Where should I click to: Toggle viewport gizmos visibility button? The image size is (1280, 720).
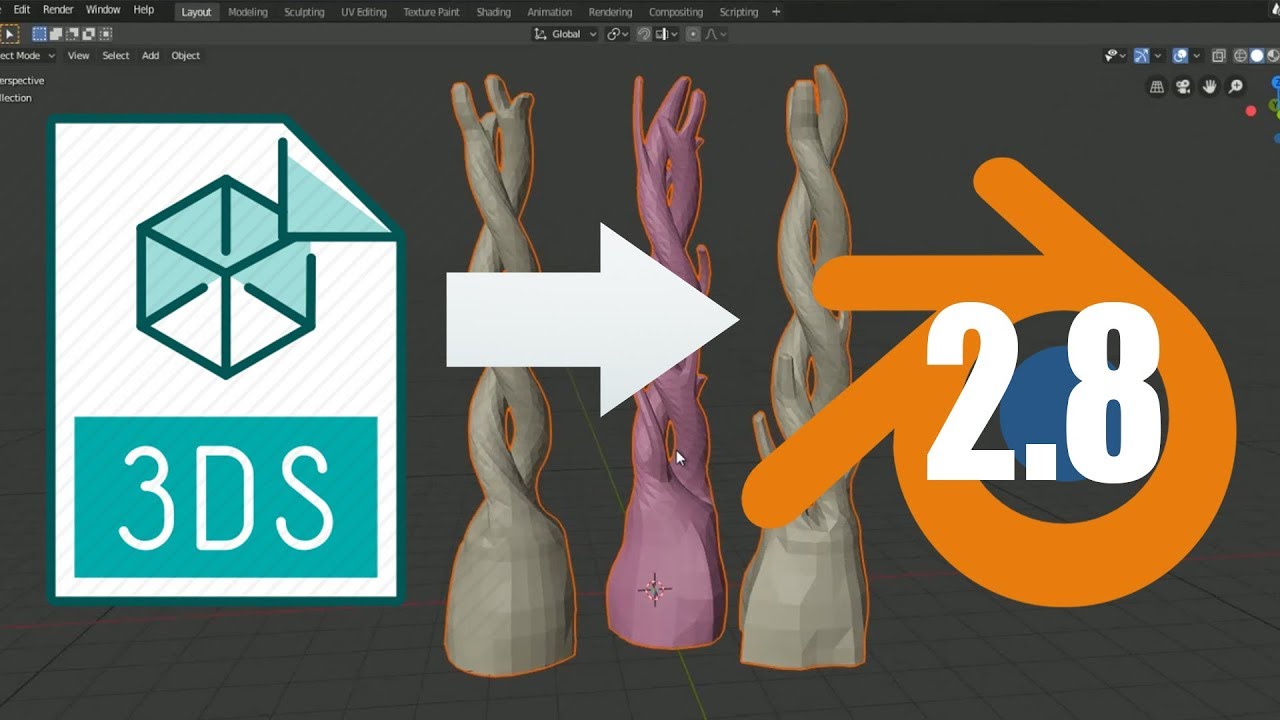[x=1141, y=56]
